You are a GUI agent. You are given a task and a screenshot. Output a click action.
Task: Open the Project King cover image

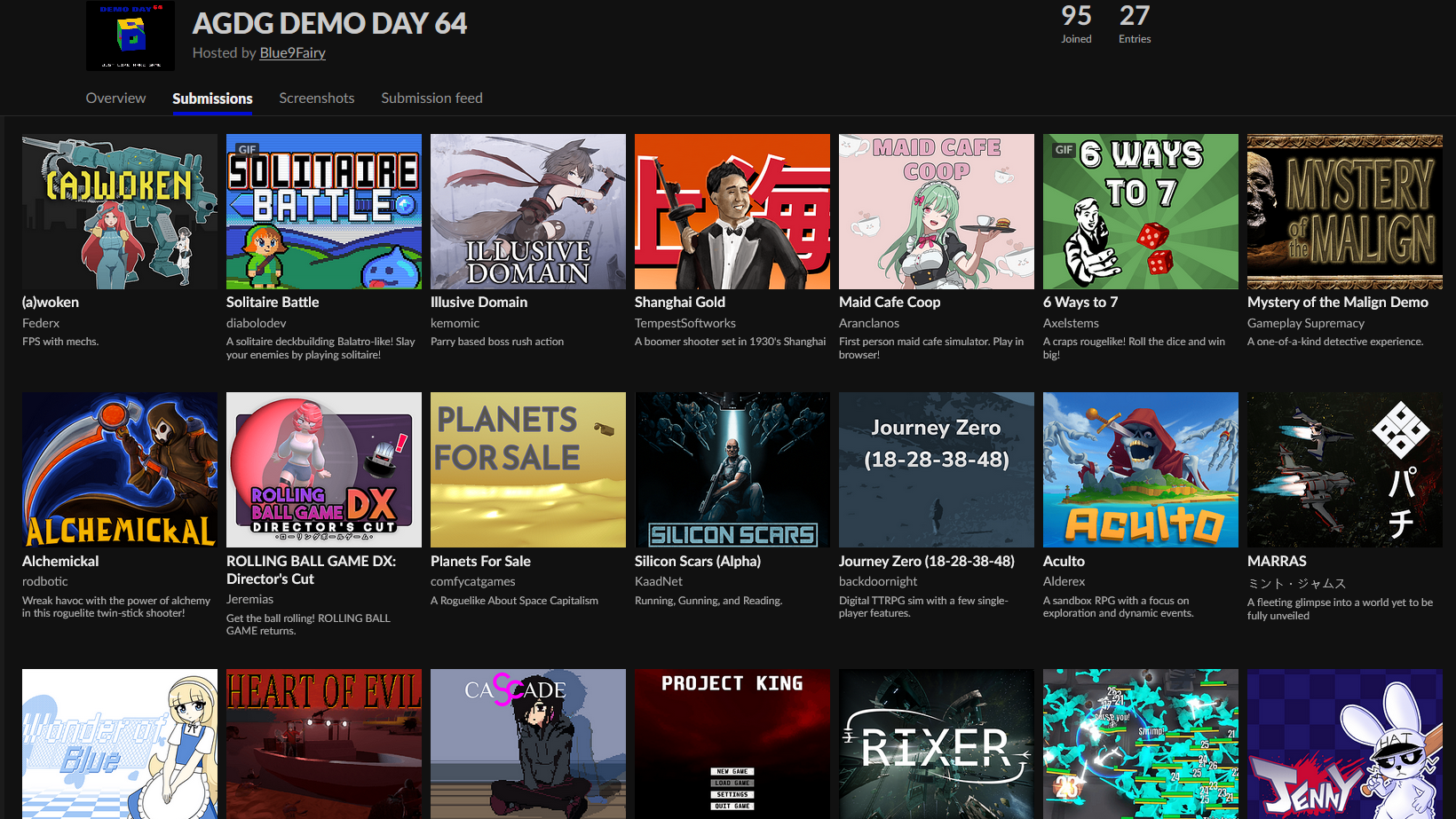[x=732, y=744]
